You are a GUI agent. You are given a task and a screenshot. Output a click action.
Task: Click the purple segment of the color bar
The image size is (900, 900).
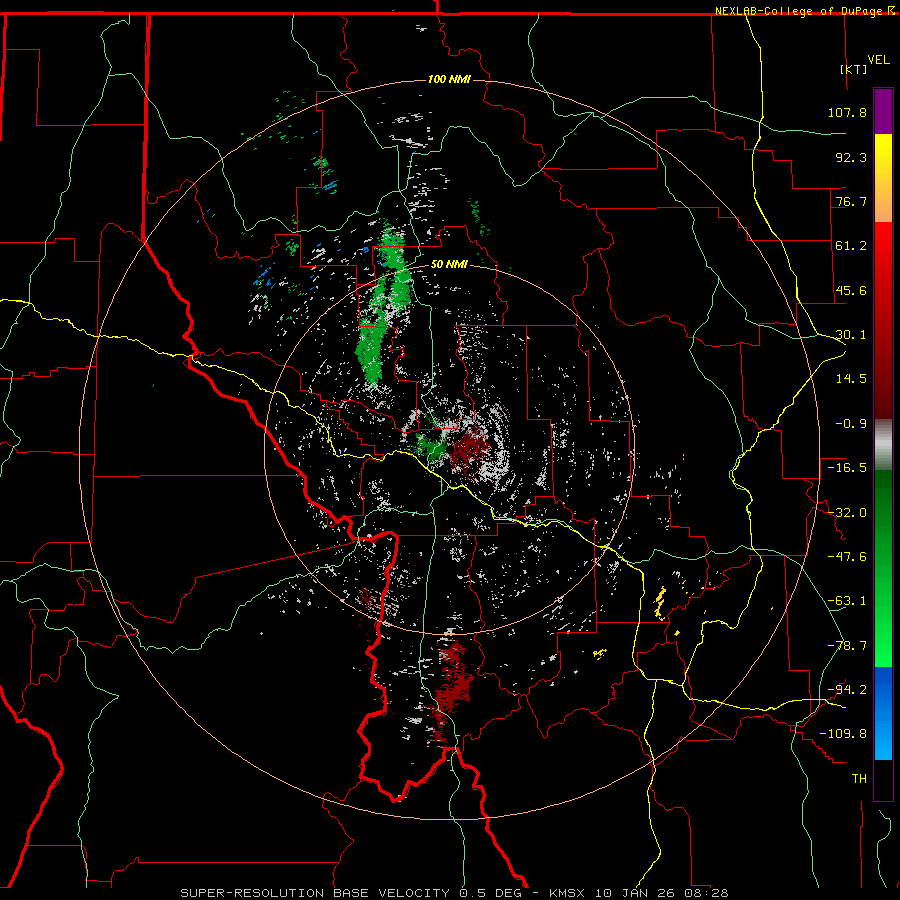(883, 111)
